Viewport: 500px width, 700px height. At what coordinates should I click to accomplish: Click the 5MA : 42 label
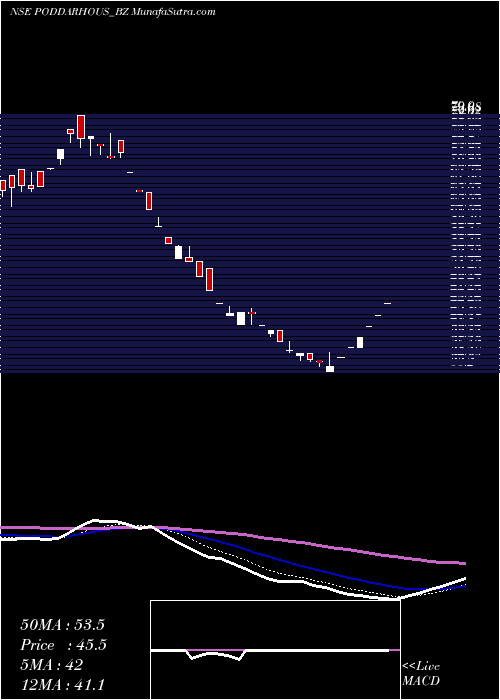coord(51,665)
